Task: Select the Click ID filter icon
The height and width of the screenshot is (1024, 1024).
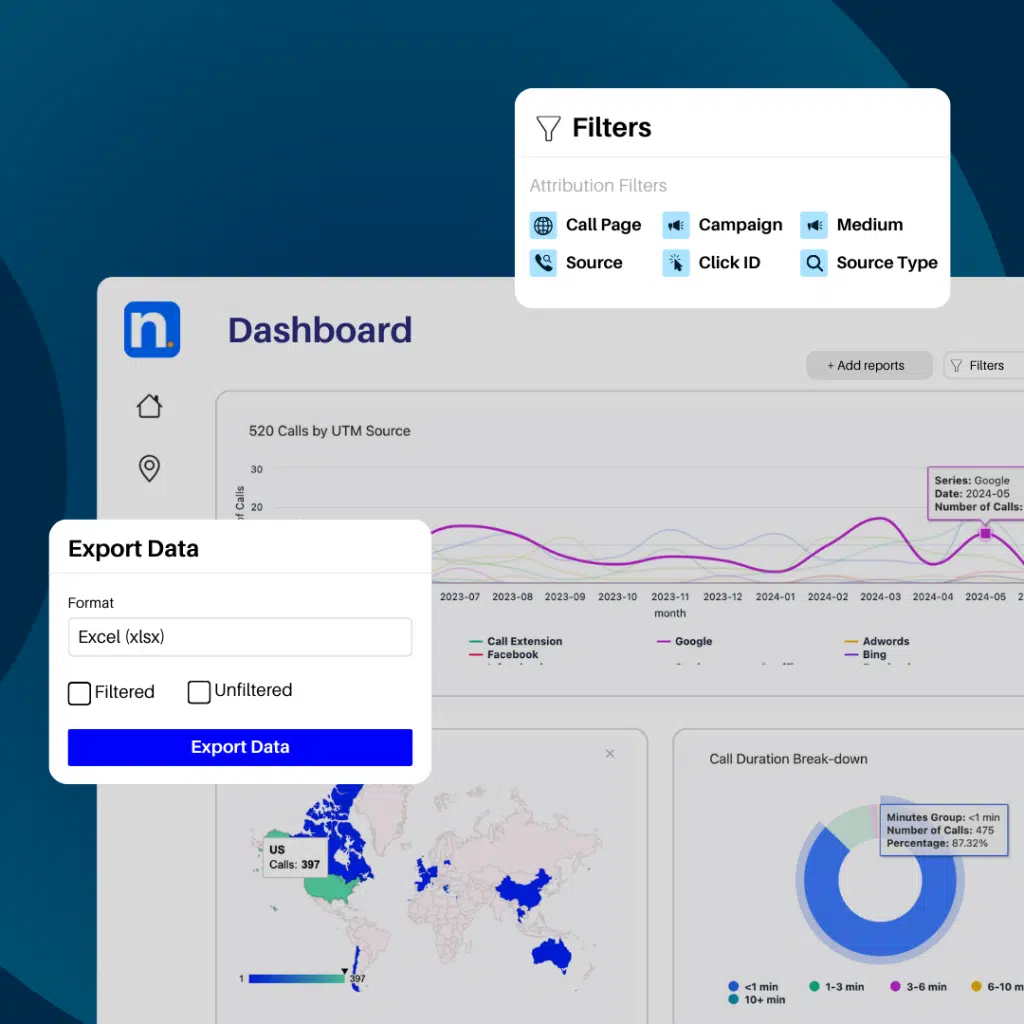Action: pyautogui.click(x=677, y=263)
